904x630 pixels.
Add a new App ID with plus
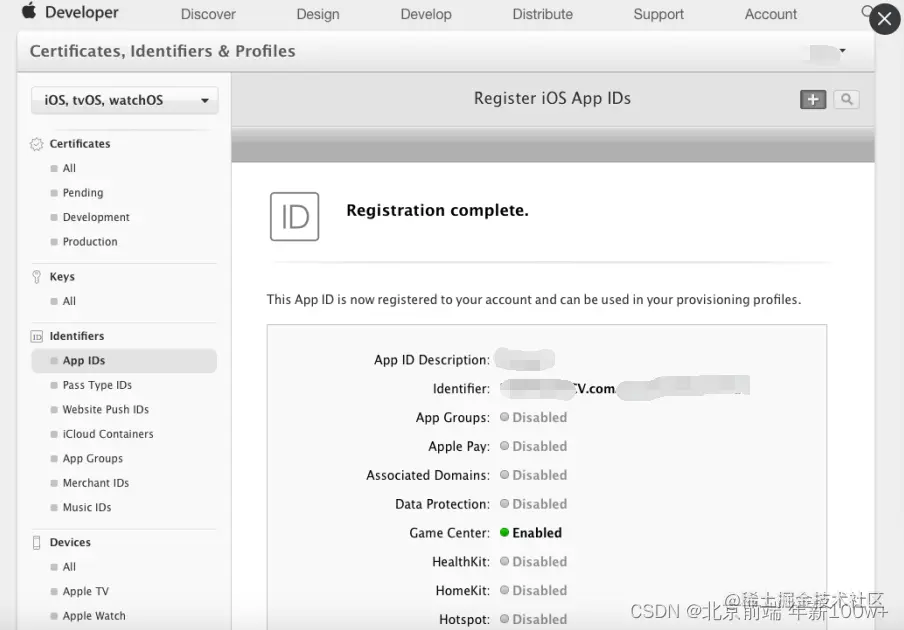[813, 99]
